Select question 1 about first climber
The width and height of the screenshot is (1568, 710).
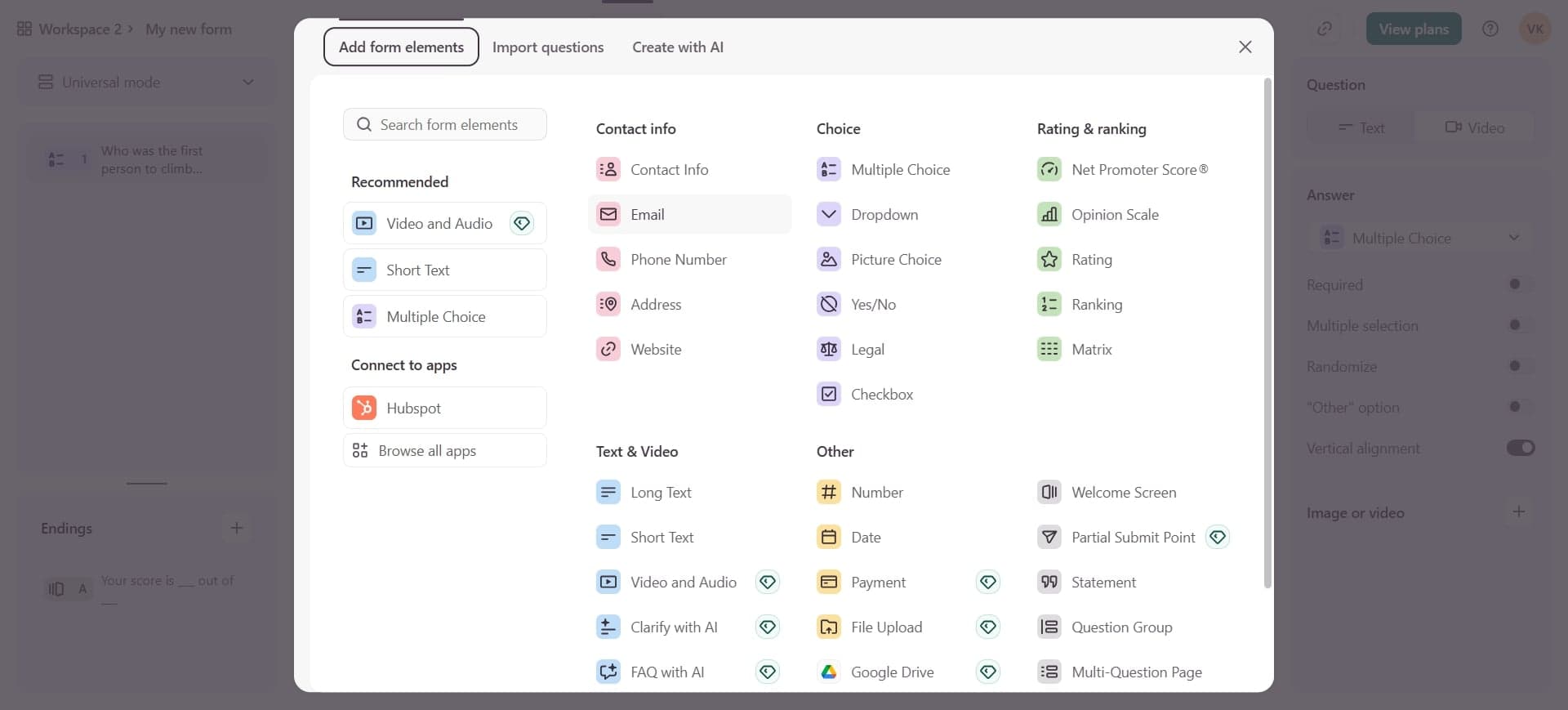pyautogui.click(x=147, y=159)
